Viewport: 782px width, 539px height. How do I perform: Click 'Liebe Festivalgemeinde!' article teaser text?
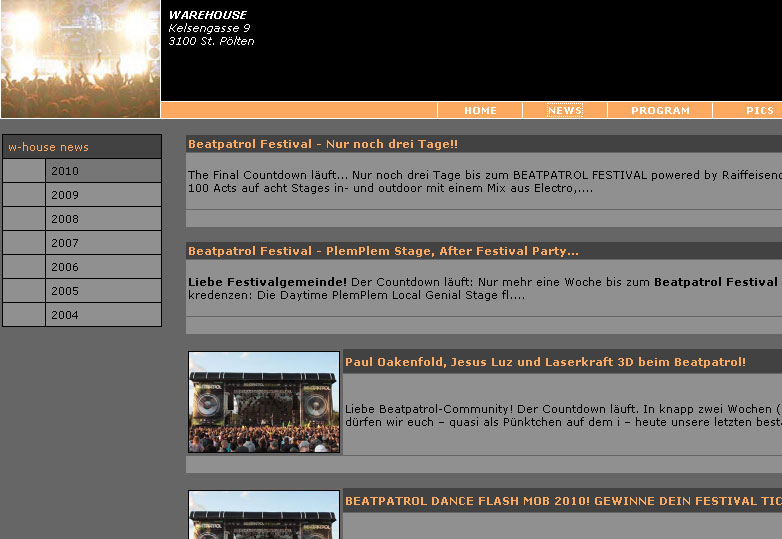coord(484,288)
